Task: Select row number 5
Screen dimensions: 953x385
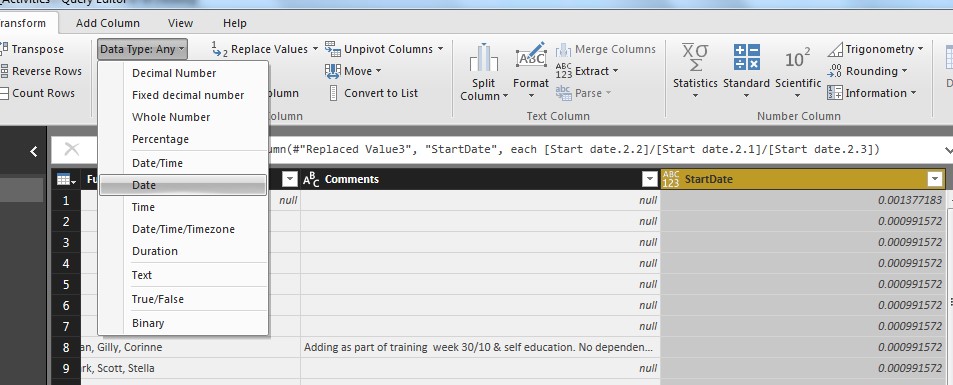Action: click(66, 284)
